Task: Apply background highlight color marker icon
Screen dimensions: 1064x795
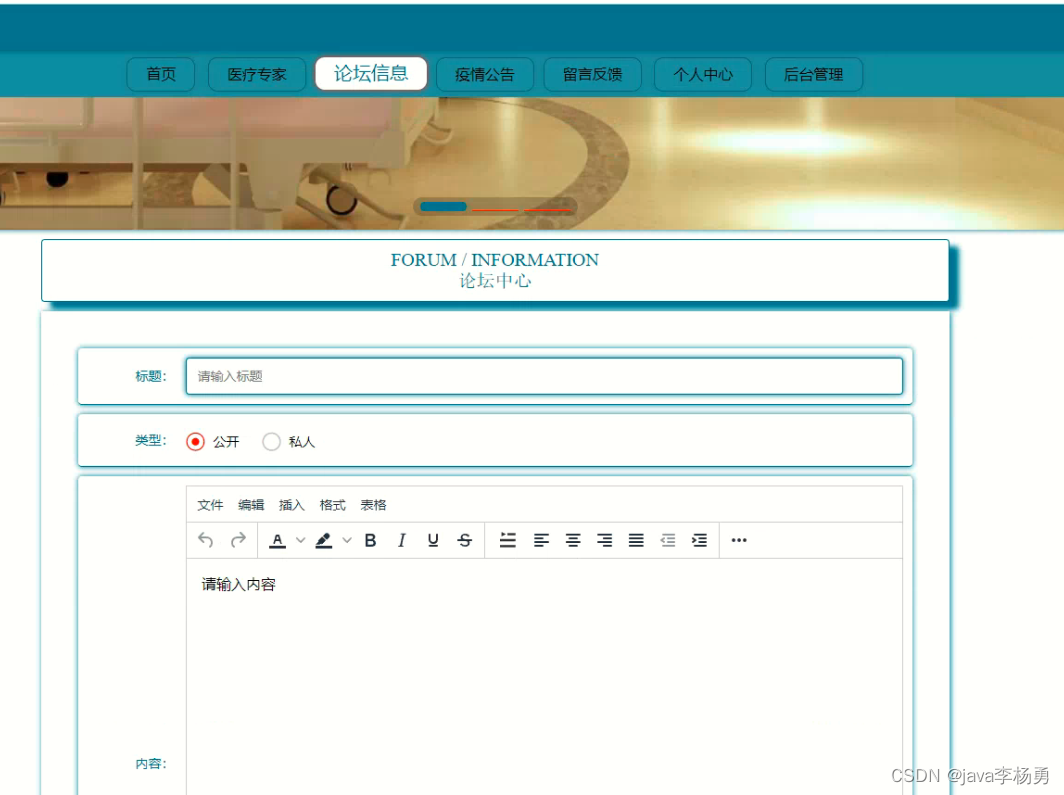Action: point(324,540)
